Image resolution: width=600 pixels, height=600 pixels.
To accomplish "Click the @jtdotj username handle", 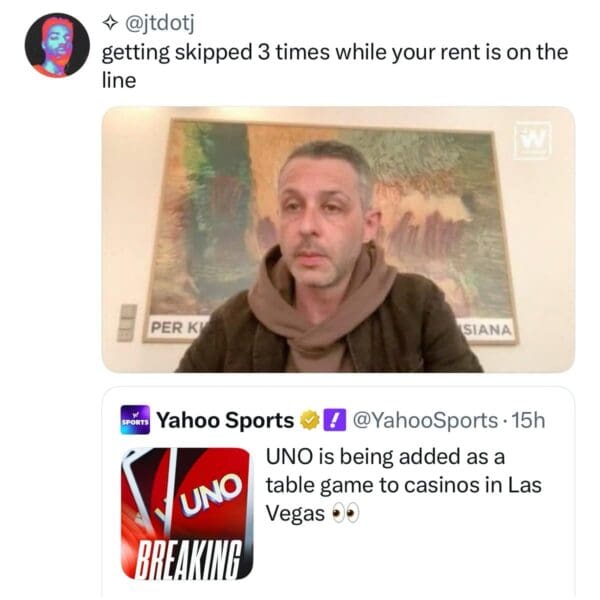I will pos(160,24).
